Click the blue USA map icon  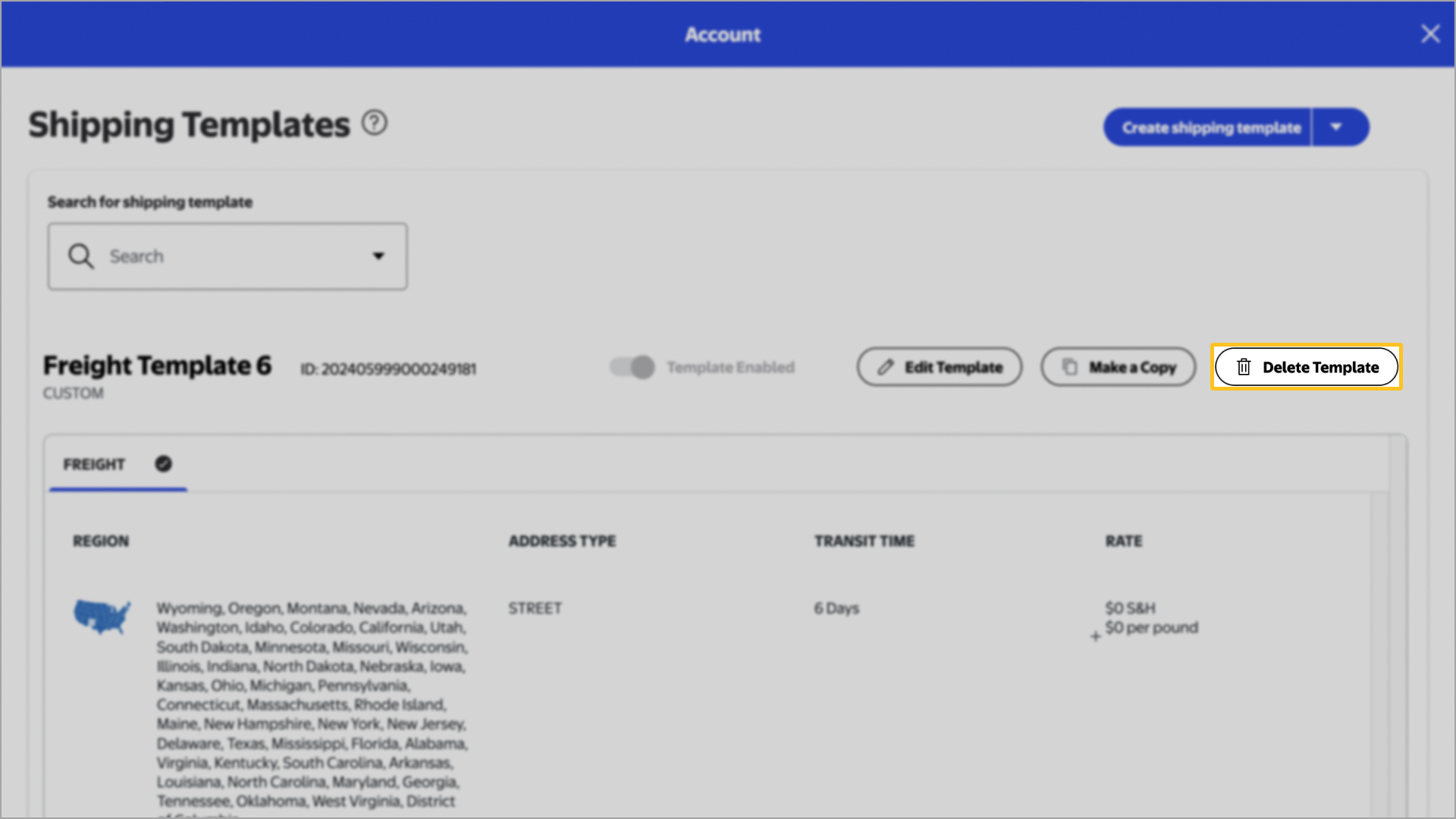tap(102, 616)
